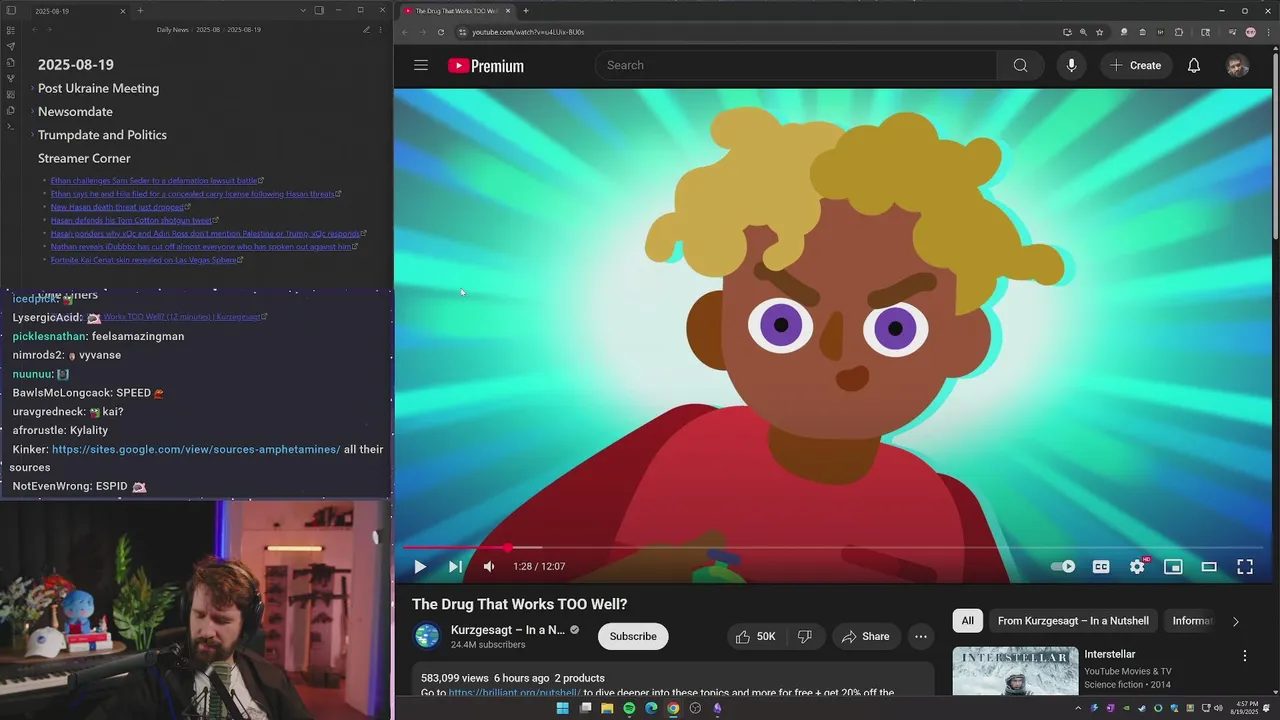Enter fullscreen video mode
The image size is (1280, 720).
click(1245, 567)
